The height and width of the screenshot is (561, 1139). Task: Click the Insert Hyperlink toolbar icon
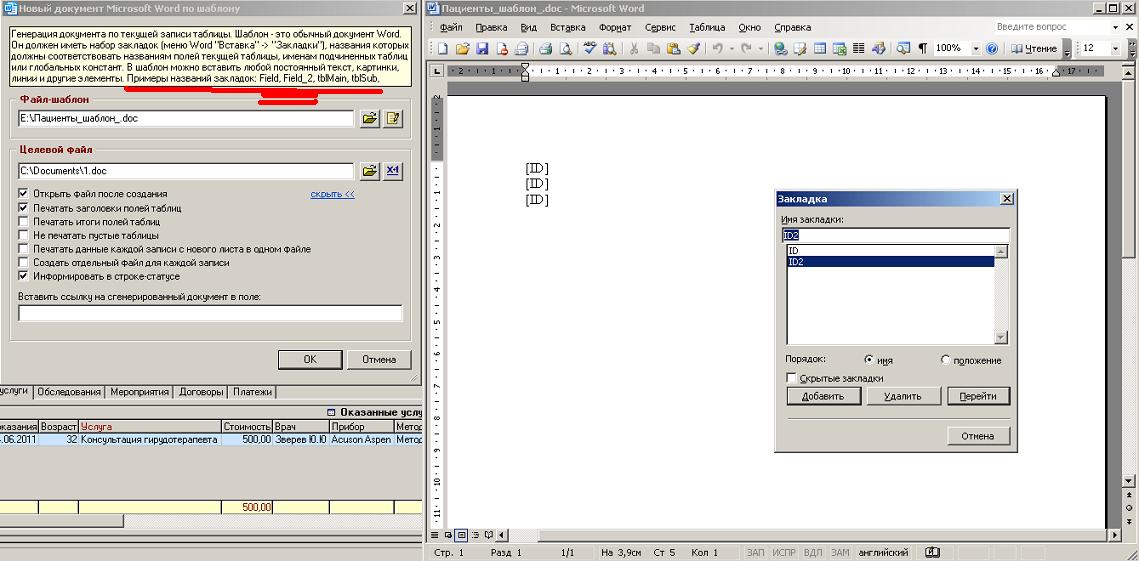point(781,48)
